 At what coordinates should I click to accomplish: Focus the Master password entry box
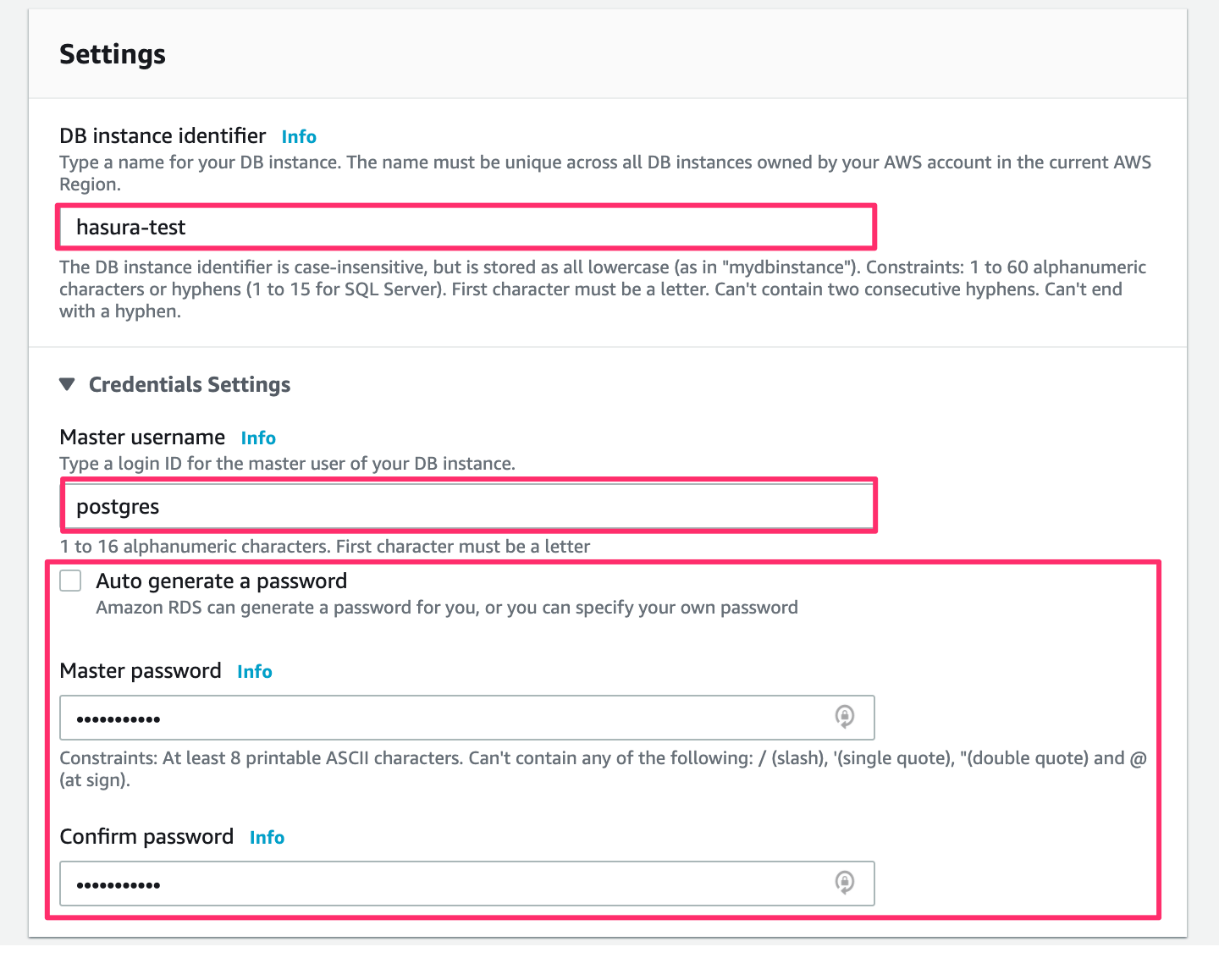[x=423, y=718]
